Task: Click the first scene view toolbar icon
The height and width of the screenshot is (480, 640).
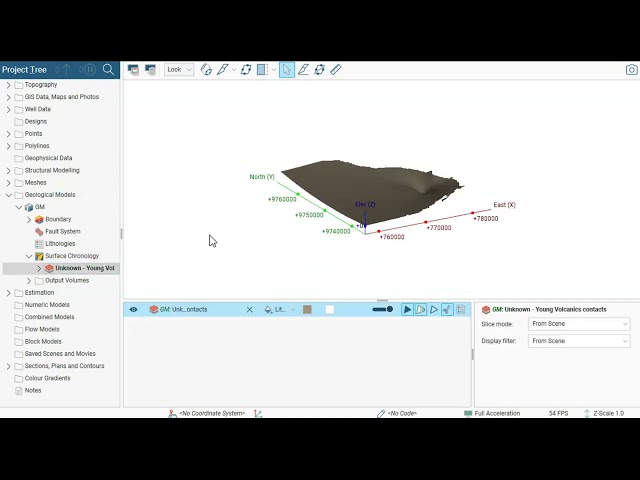Action: coord(133,70)
